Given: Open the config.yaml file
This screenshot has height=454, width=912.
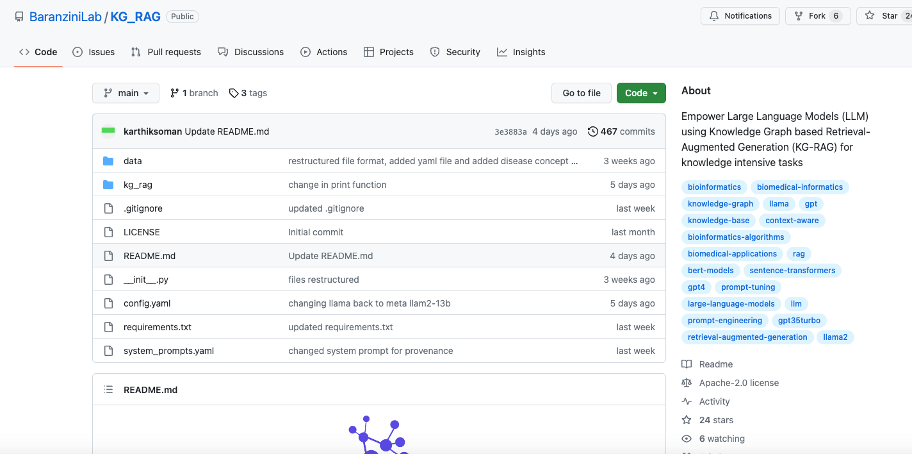Looking at the screenshot, I should (x=147, y=303).
